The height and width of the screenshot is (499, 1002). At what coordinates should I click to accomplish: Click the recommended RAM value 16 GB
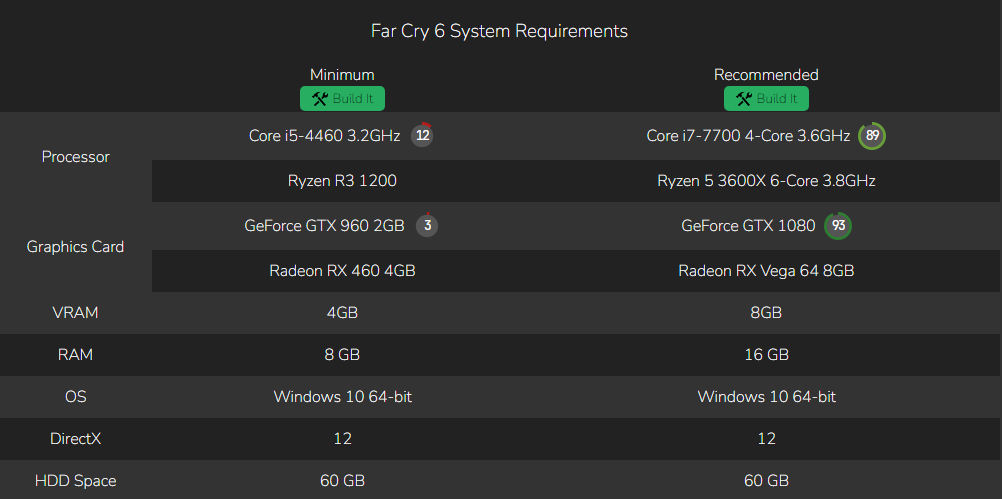click(x=766, y=355)
